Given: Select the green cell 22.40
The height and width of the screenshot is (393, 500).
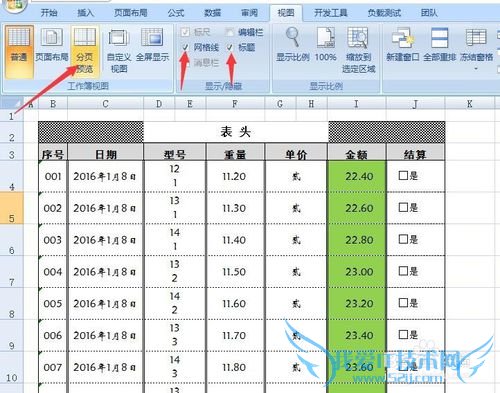Looking at the screenshot, I should pos(357,176).
